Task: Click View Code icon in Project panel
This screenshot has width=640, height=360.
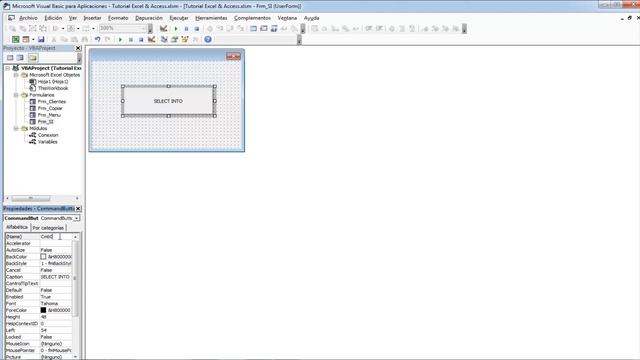Action: tap(10, 58)
